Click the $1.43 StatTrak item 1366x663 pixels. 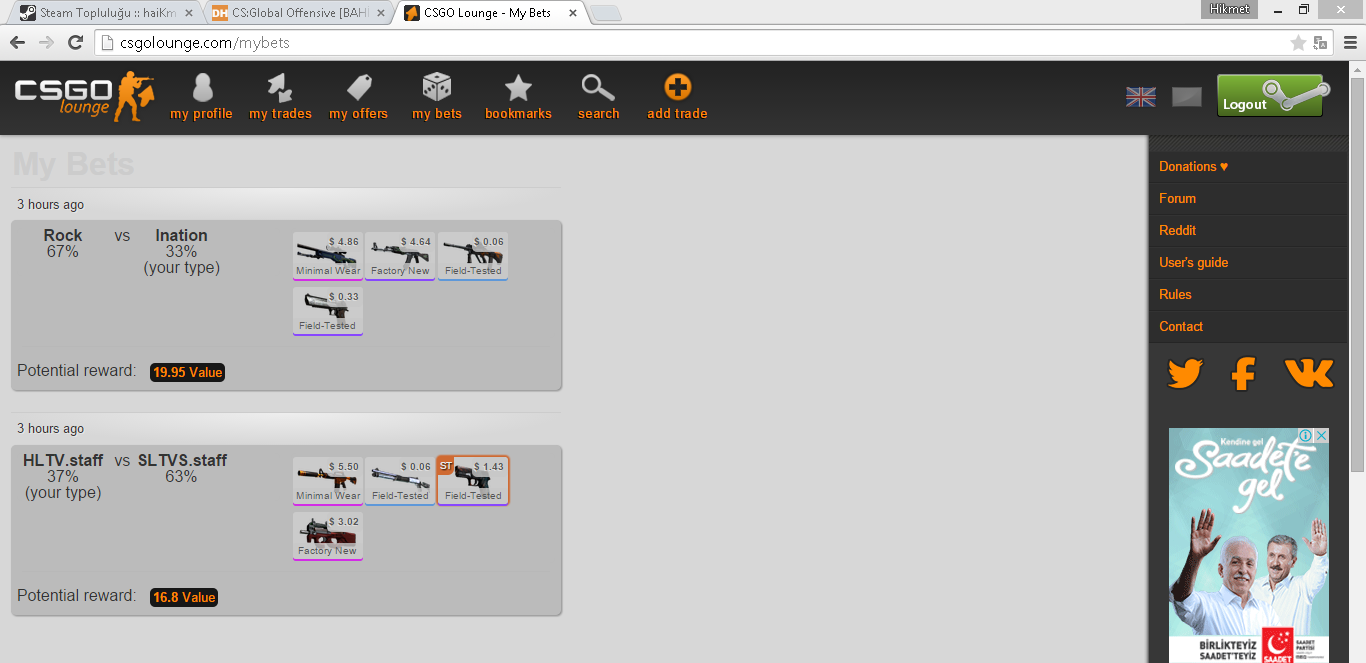coord(473,481)
